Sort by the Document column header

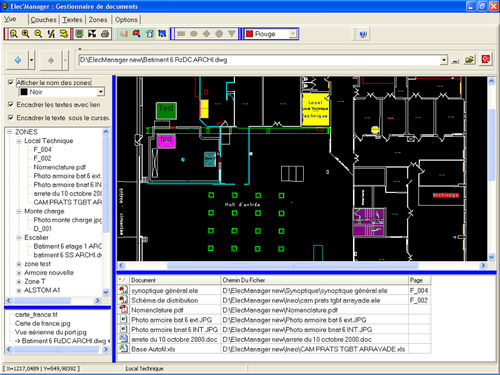point(175,280)
